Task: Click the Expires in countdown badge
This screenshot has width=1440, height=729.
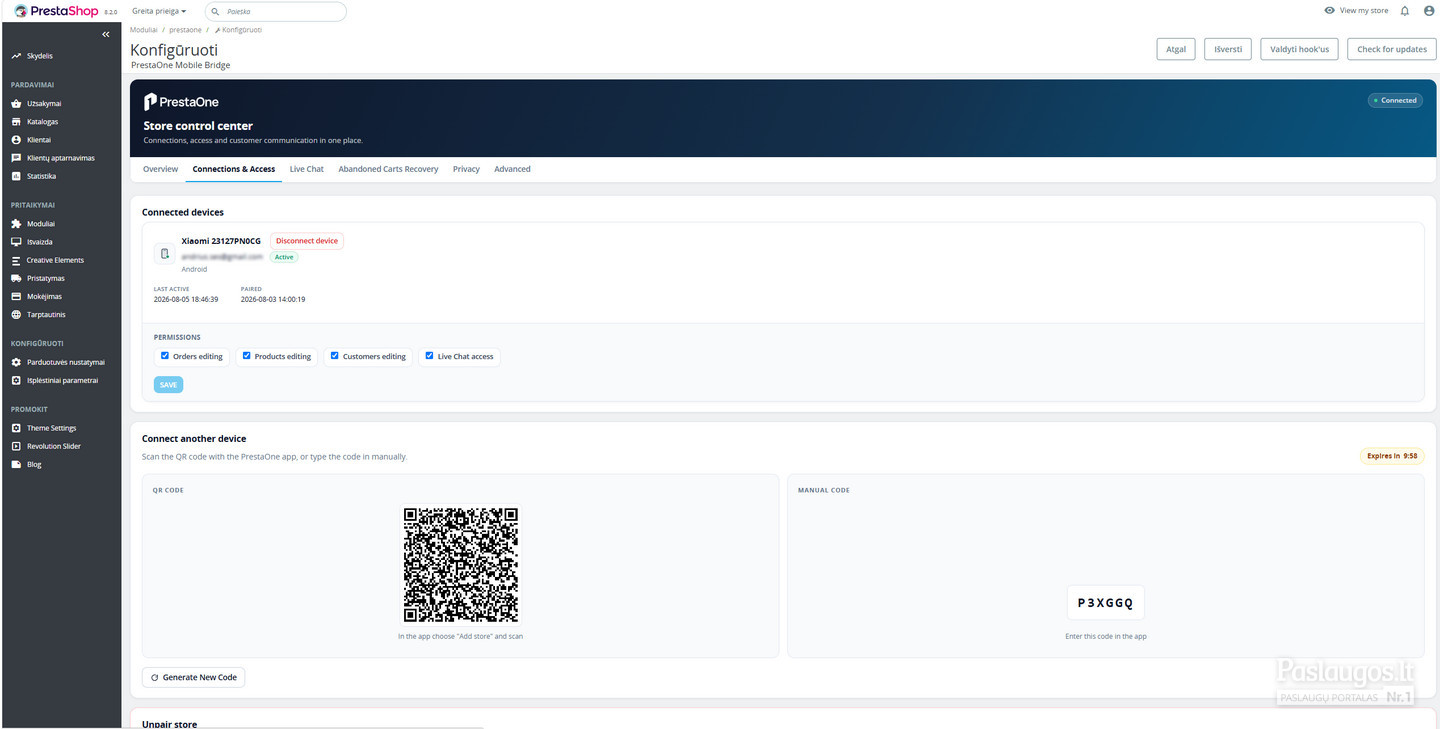Action: tap(1392, 456)
